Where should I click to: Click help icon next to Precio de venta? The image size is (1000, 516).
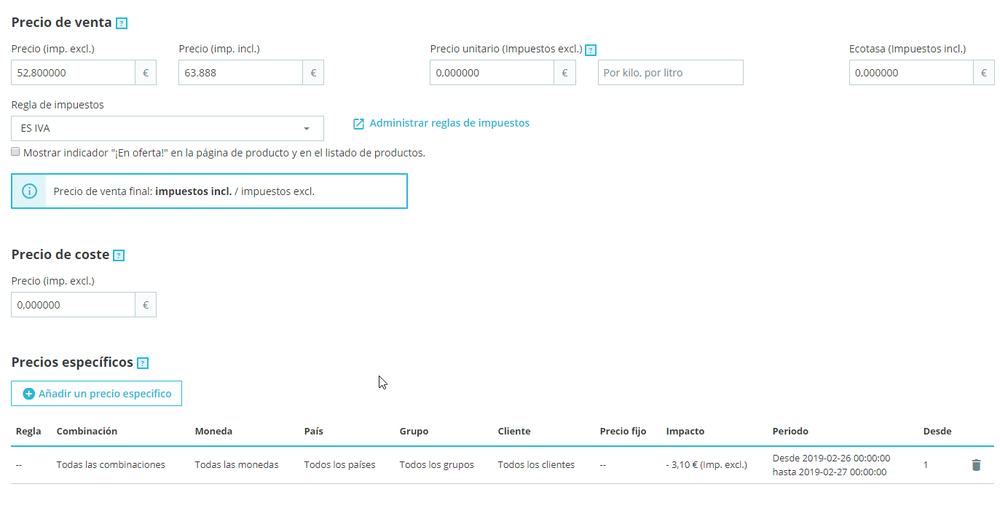(122, 23)
